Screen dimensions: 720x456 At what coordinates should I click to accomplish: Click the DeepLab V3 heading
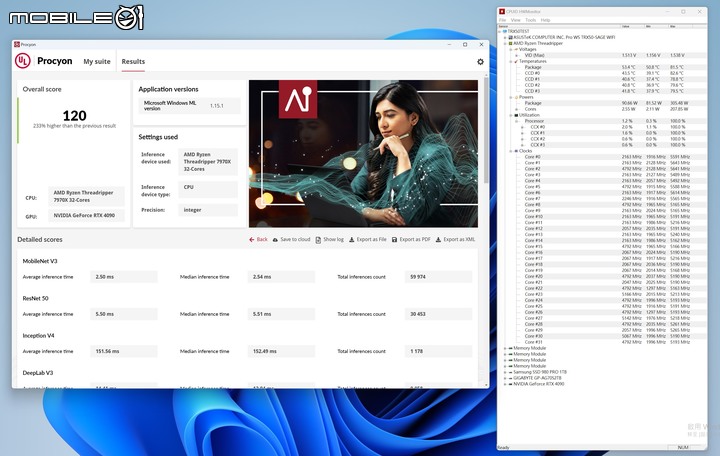pos(38,373)
